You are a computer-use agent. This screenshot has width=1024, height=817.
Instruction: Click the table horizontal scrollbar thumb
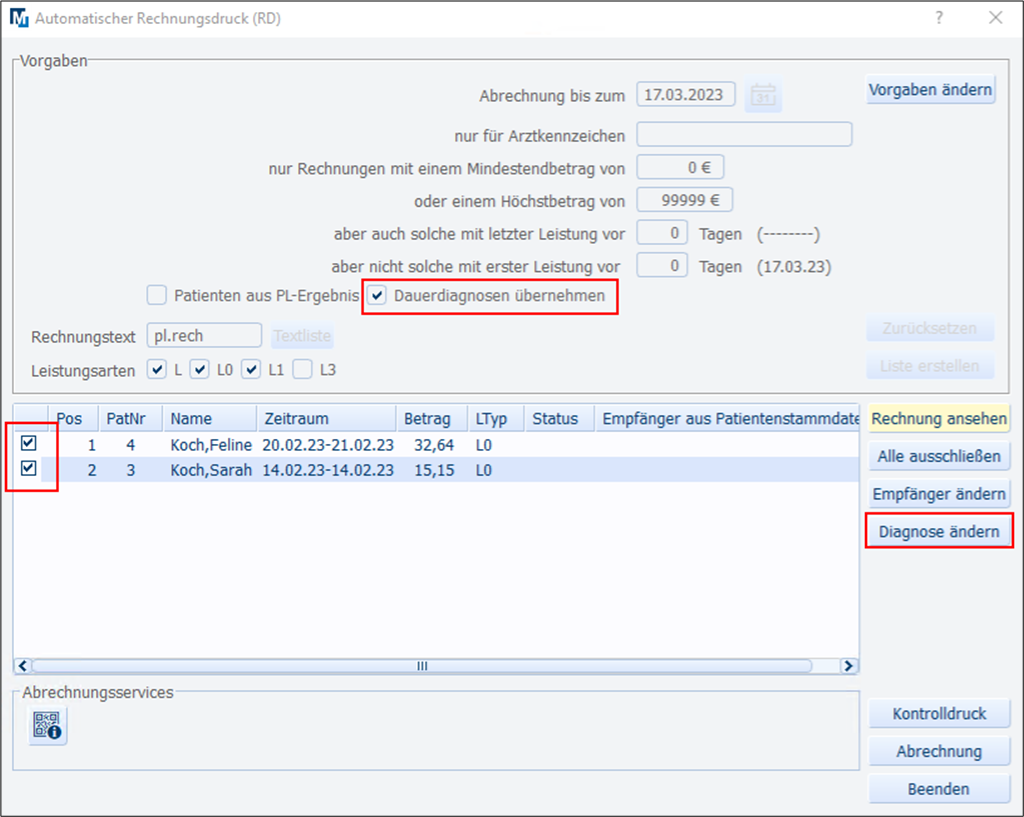(422, 665)
